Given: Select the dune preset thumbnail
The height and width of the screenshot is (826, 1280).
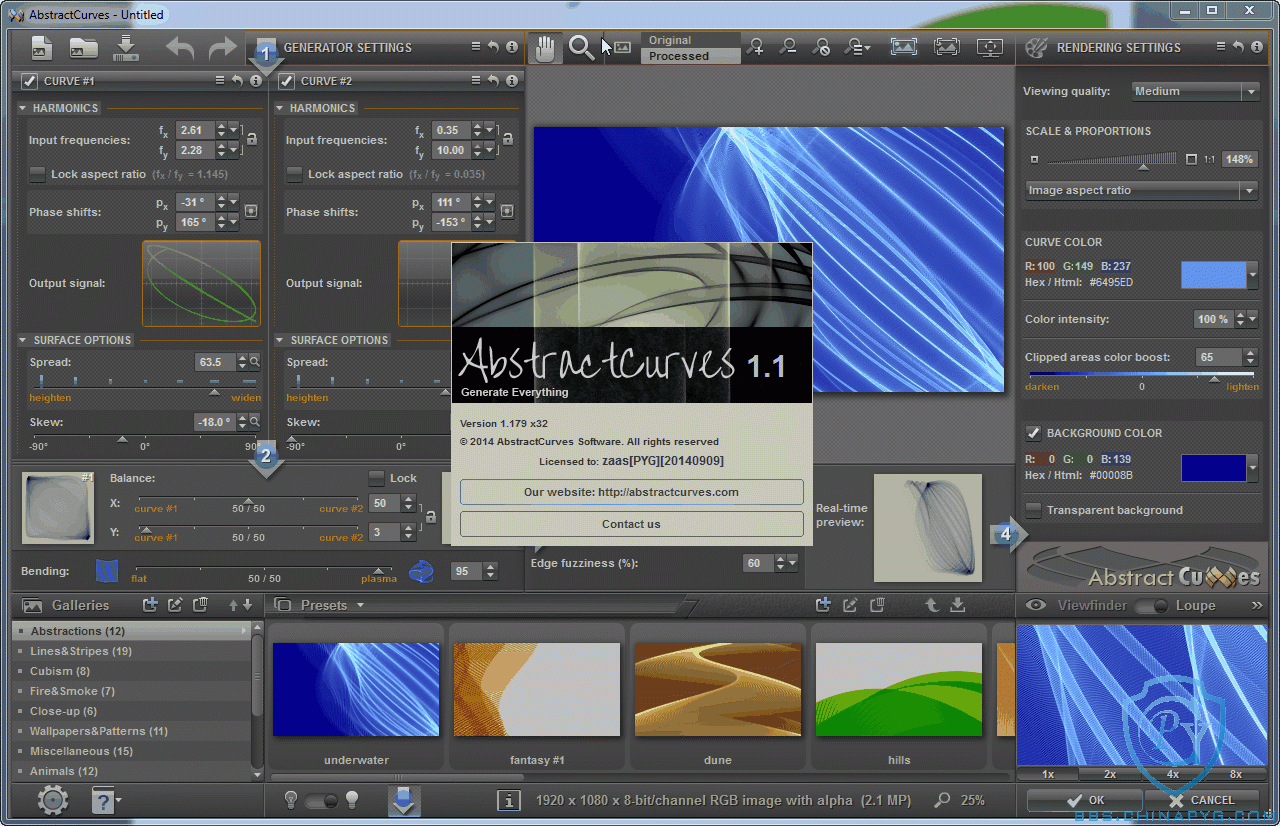Looking at the screenshot, I should point(718,689).
